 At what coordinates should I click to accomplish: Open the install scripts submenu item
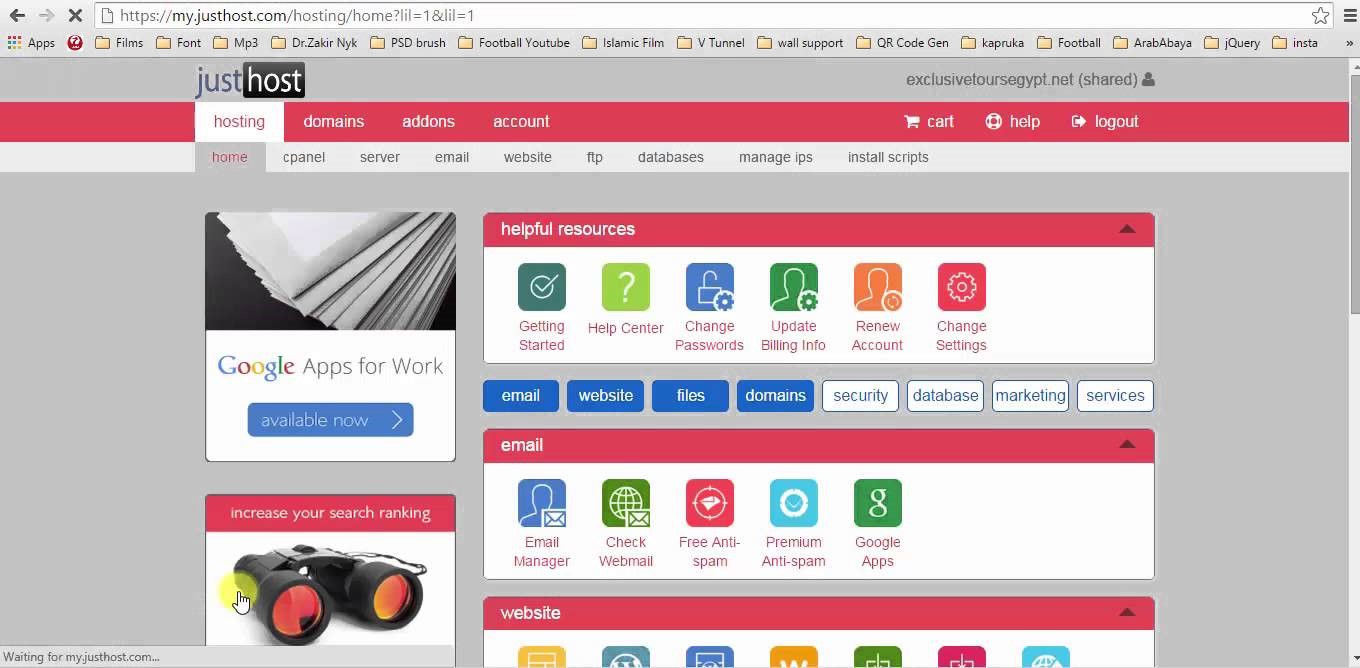point(888,157)
